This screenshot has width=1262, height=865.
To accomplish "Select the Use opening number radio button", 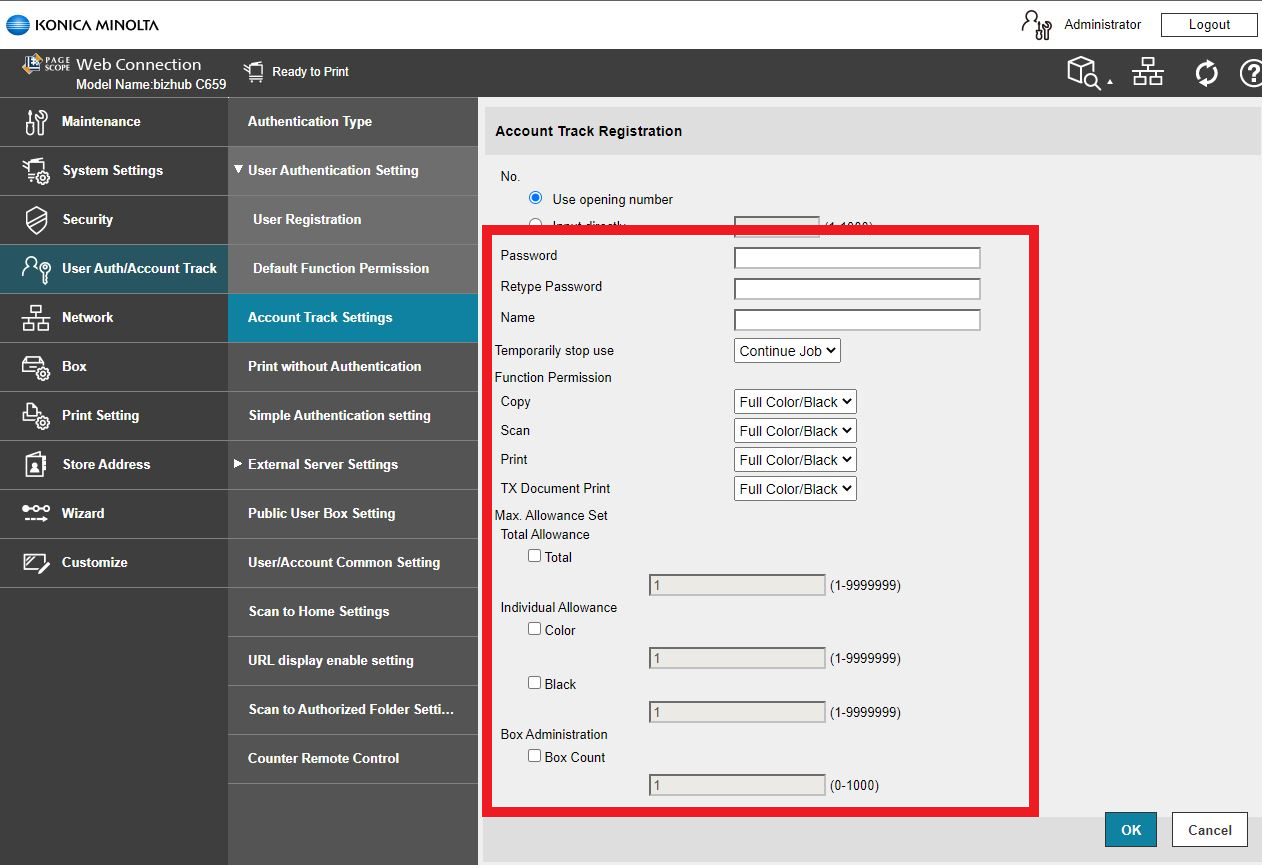I will [536, 198].
